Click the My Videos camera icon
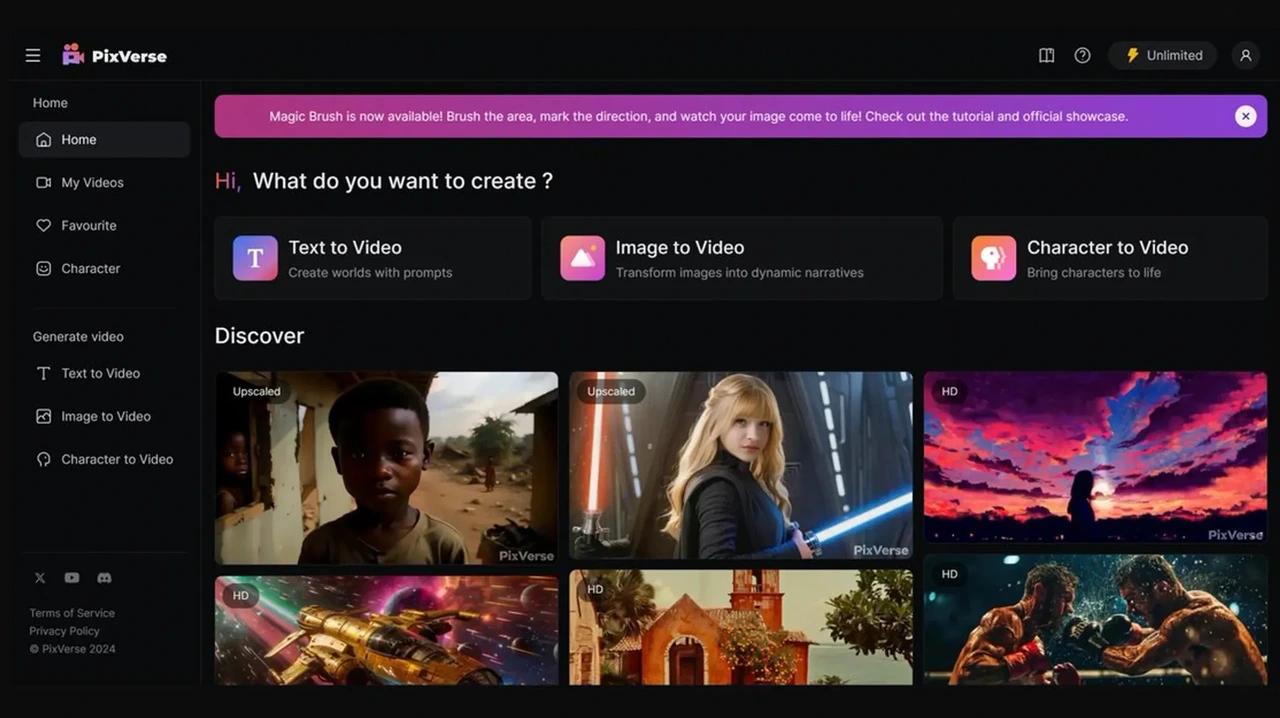Screen dimensions: 1280x718 tap(43, 183)
